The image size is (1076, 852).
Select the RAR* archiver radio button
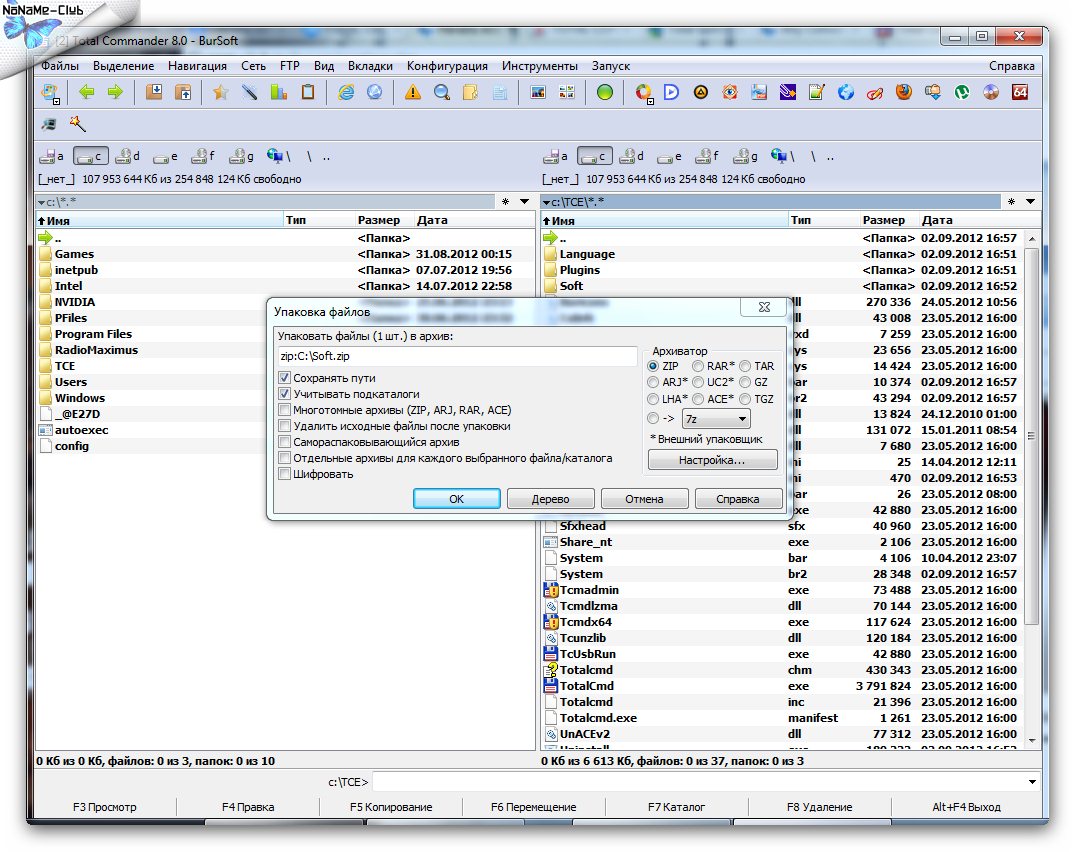point(698,366)
